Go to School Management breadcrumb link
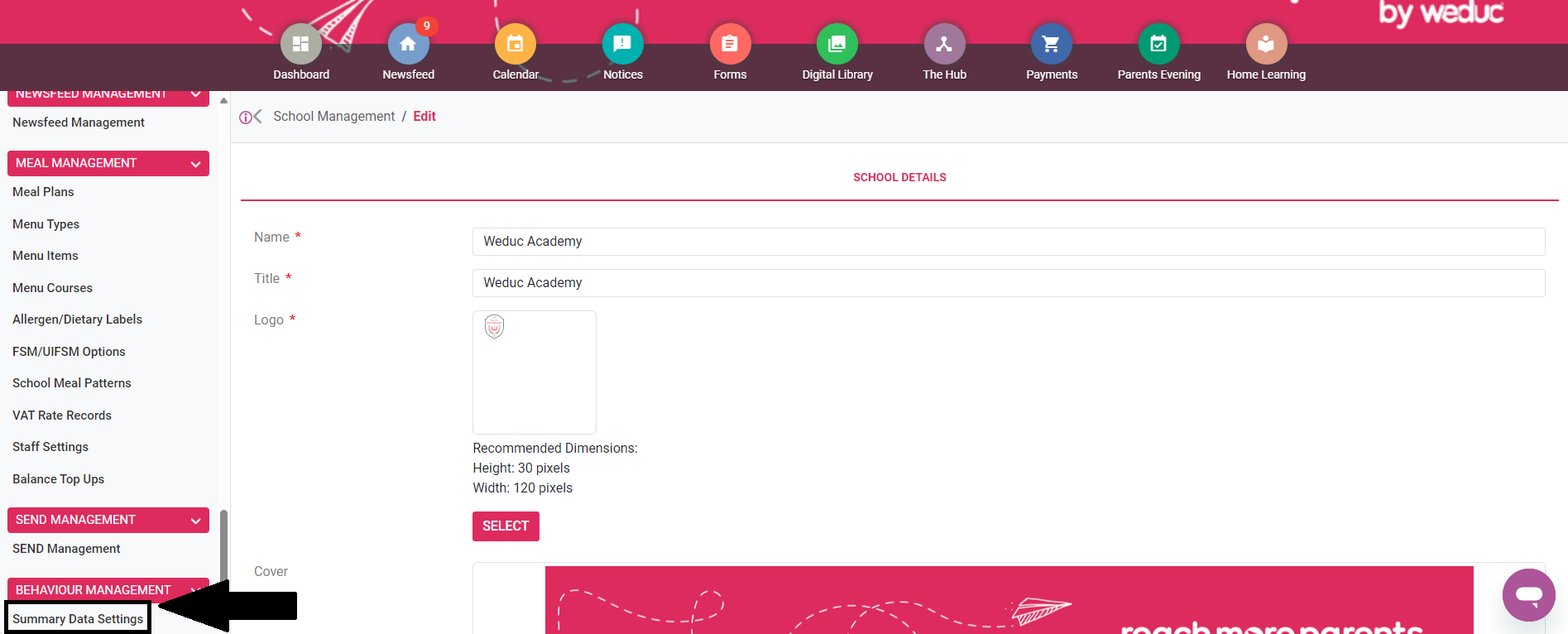Image resolution: width=1568 pixels, height=634 pixels. point(333,117)
